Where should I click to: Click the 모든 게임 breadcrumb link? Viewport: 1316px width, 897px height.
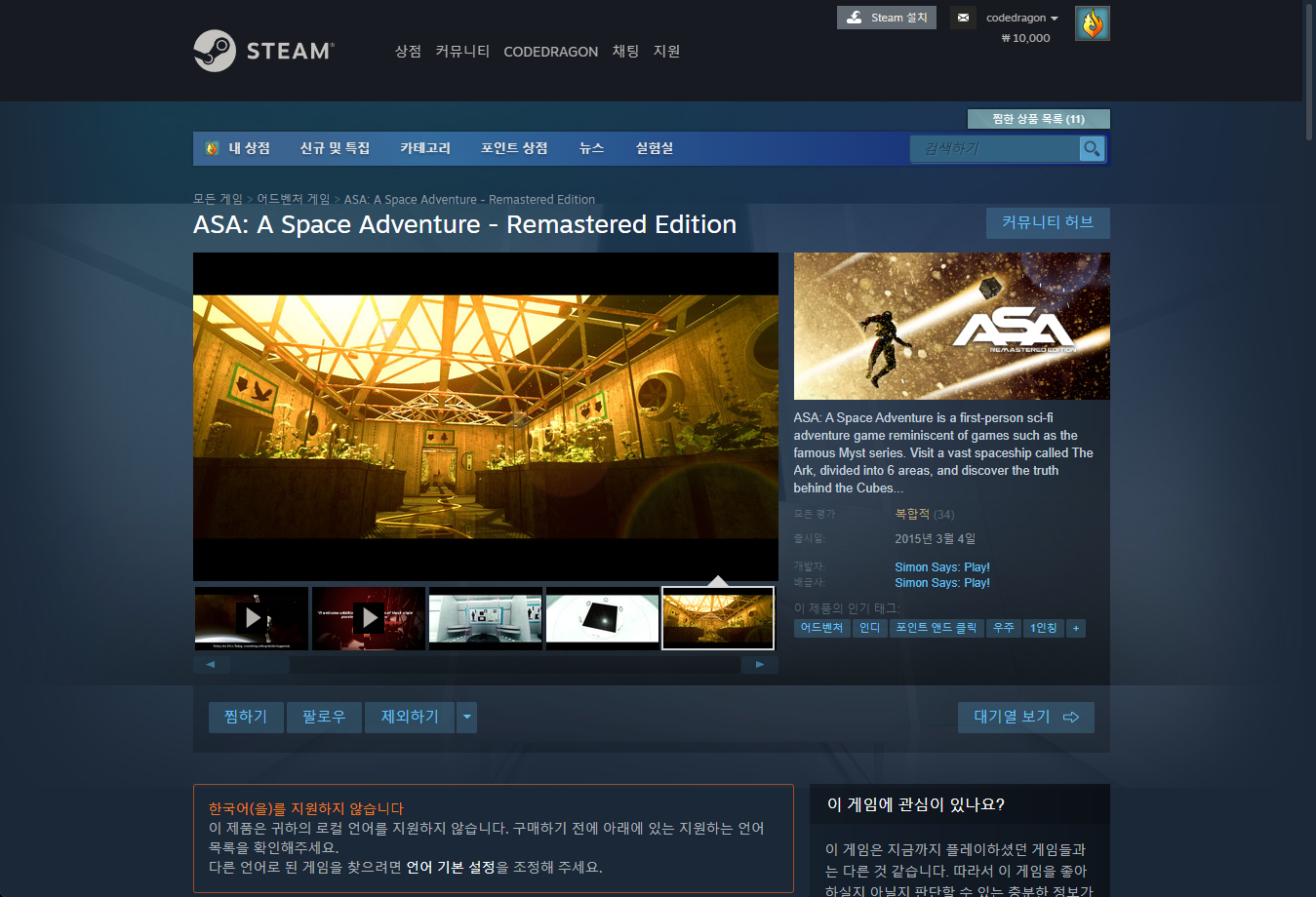[x=218, y=199]
